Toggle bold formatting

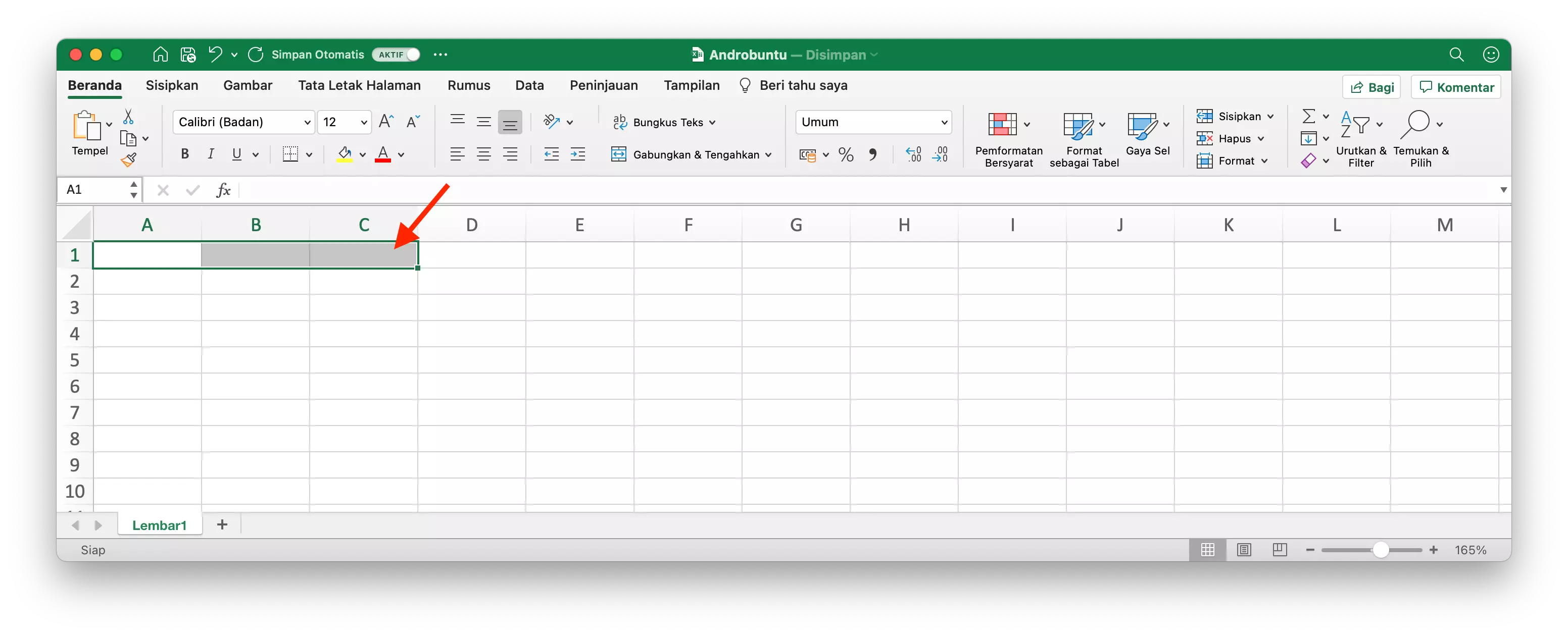click(x=184, y=154)
